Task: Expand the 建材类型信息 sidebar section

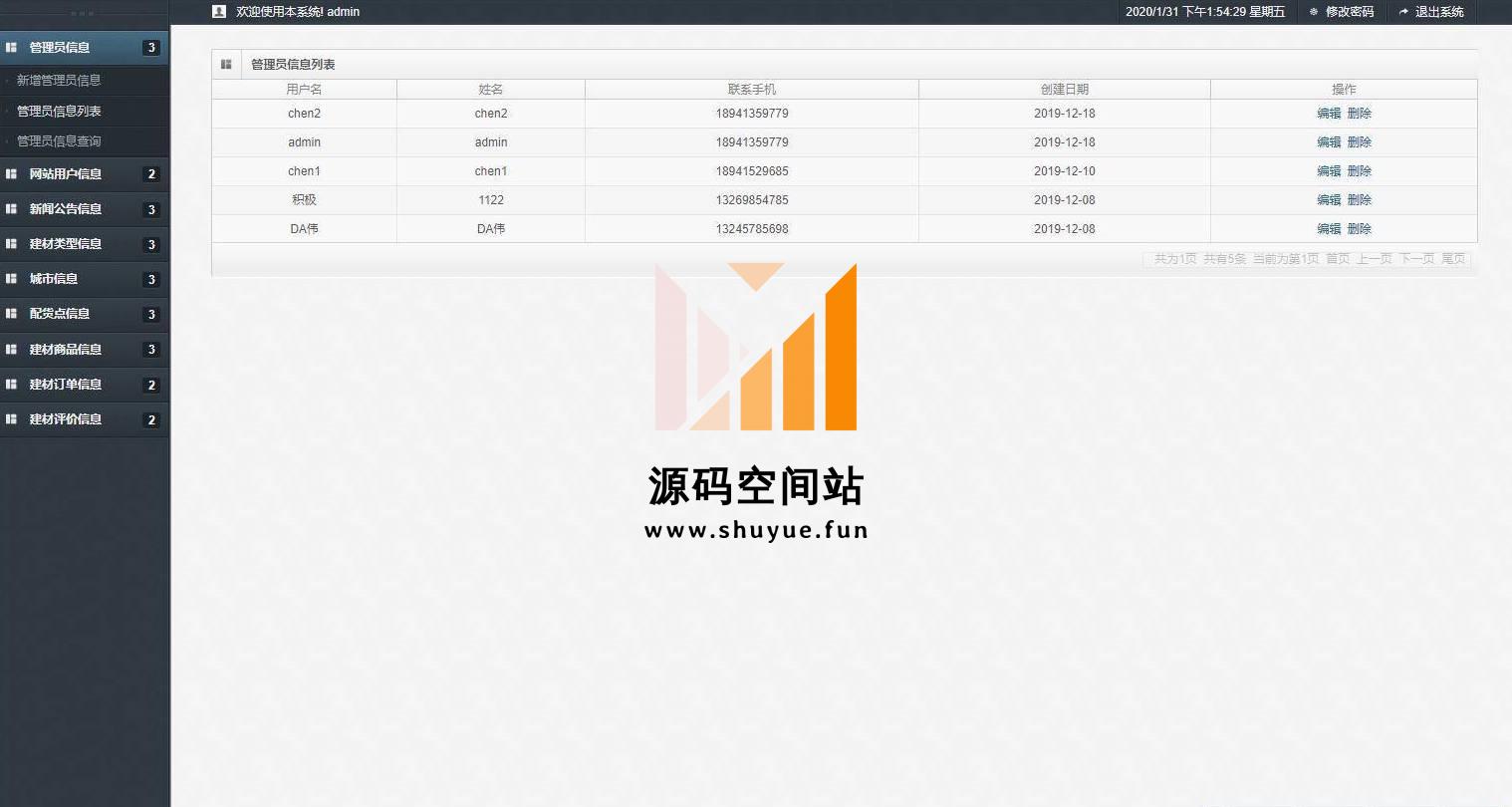Action: tap(66, 244)
